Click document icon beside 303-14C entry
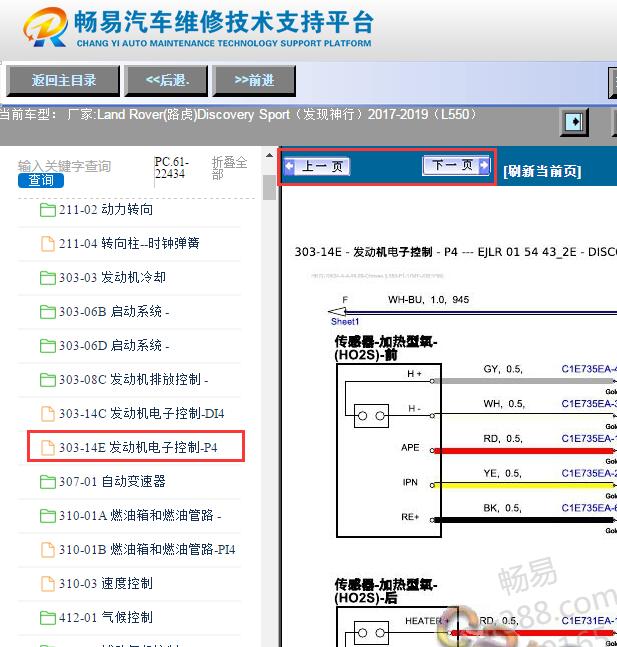The image size is (617, 647). pos(48,413)
